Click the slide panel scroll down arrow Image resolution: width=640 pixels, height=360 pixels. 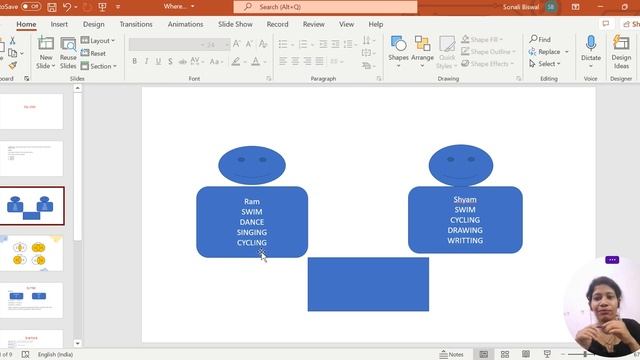78,344
